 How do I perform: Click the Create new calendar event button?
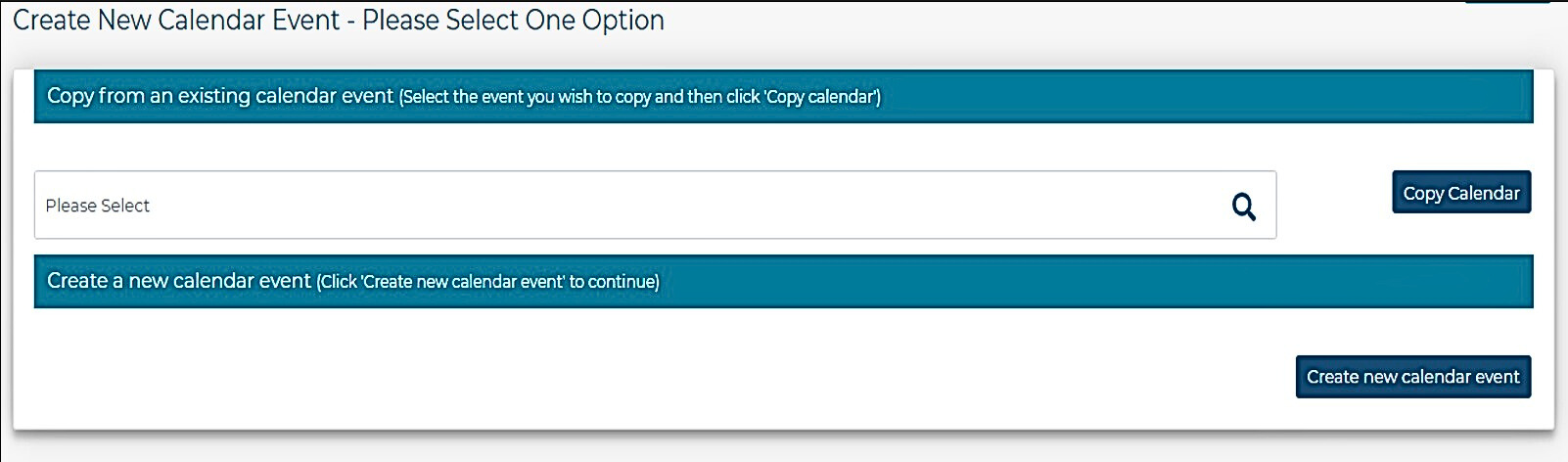point(1413,377)
